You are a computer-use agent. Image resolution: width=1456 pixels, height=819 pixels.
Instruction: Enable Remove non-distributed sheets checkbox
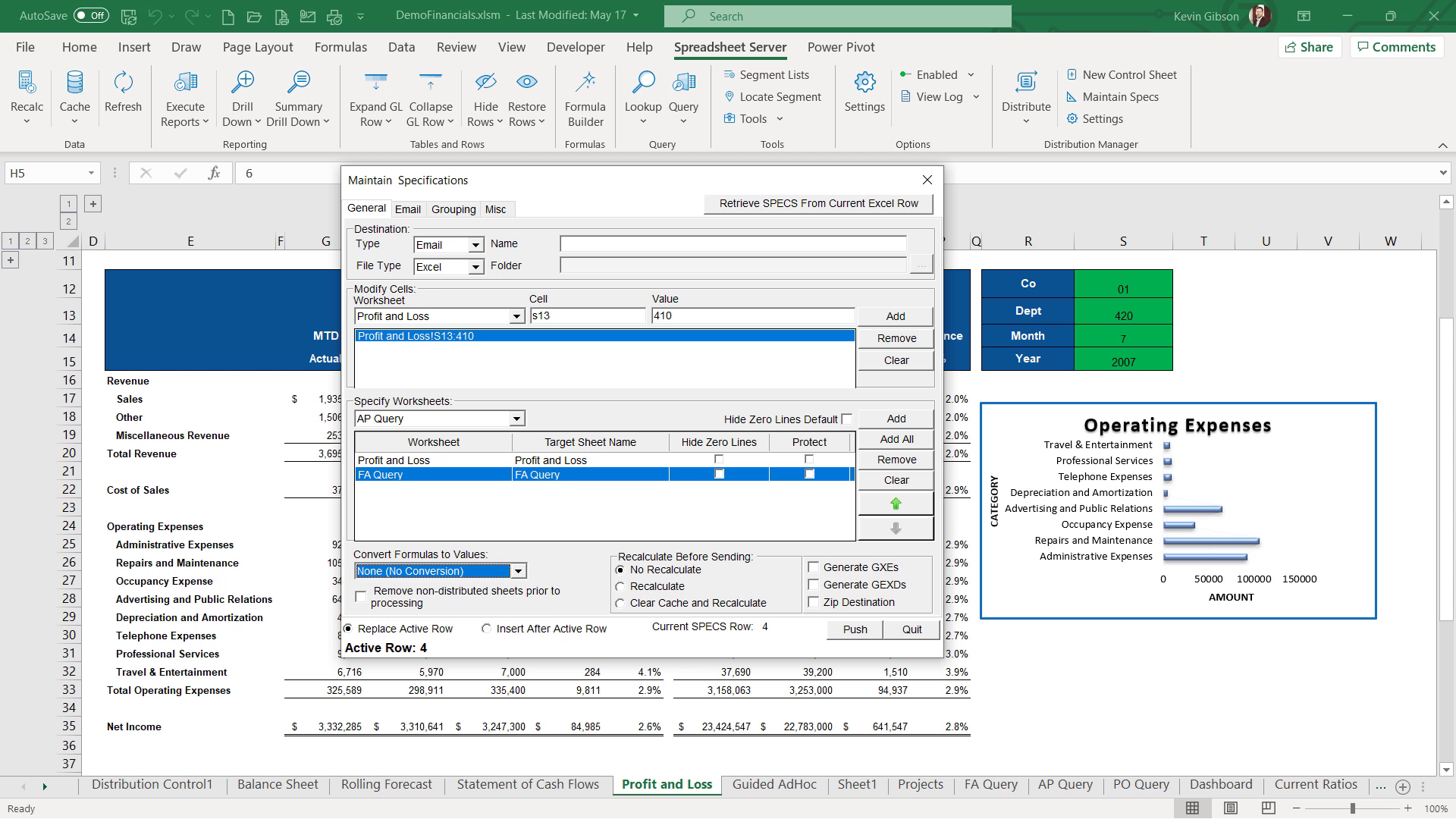click(x=361, y=597)
